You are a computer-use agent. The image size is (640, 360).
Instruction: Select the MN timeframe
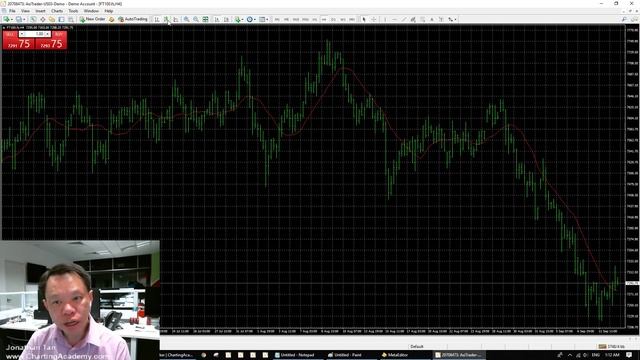352,19
